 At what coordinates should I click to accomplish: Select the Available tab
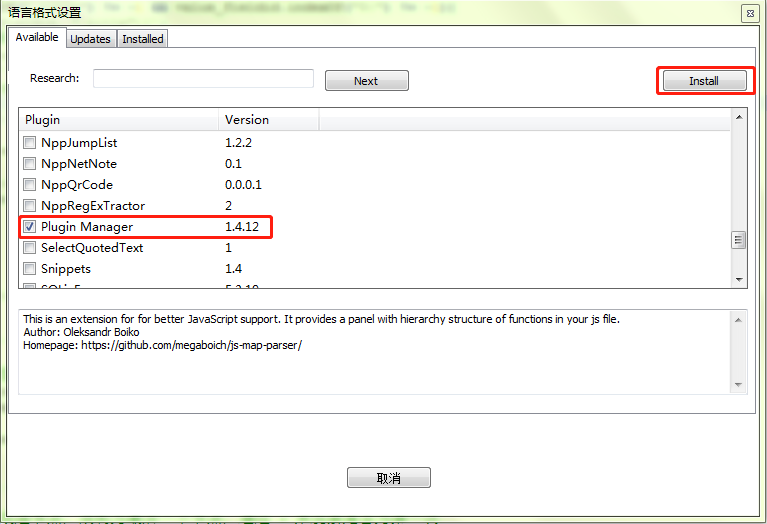coord(37,37)
